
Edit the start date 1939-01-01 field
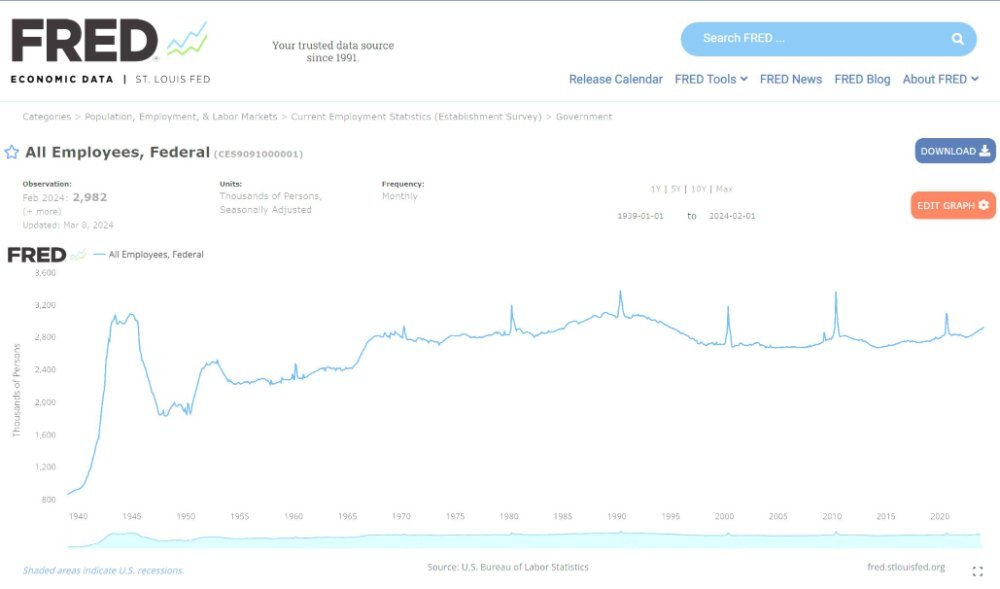coord(640,216)
